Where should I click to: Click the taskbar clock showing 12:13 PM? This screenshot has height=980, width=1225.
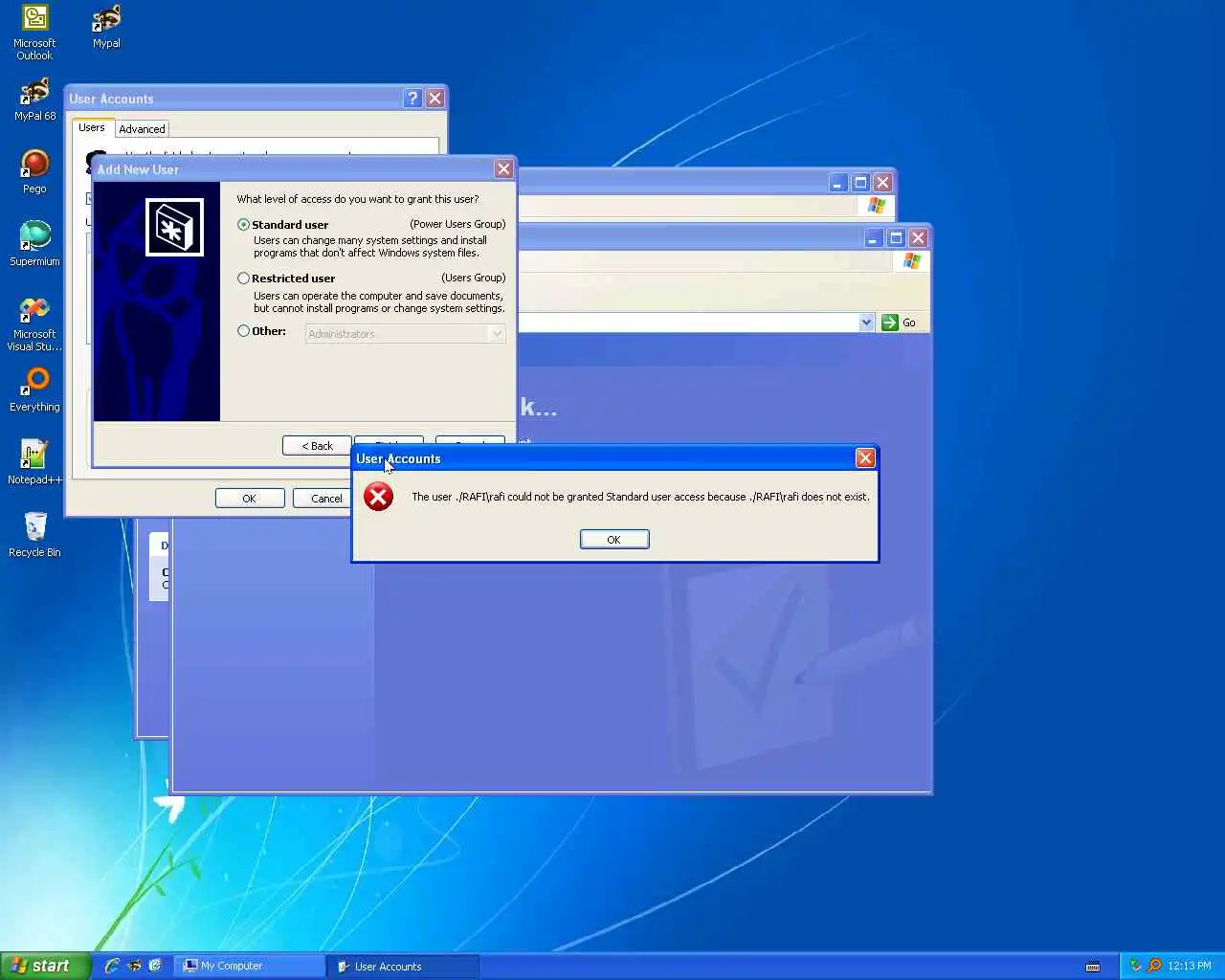[x=1190, y=966]
